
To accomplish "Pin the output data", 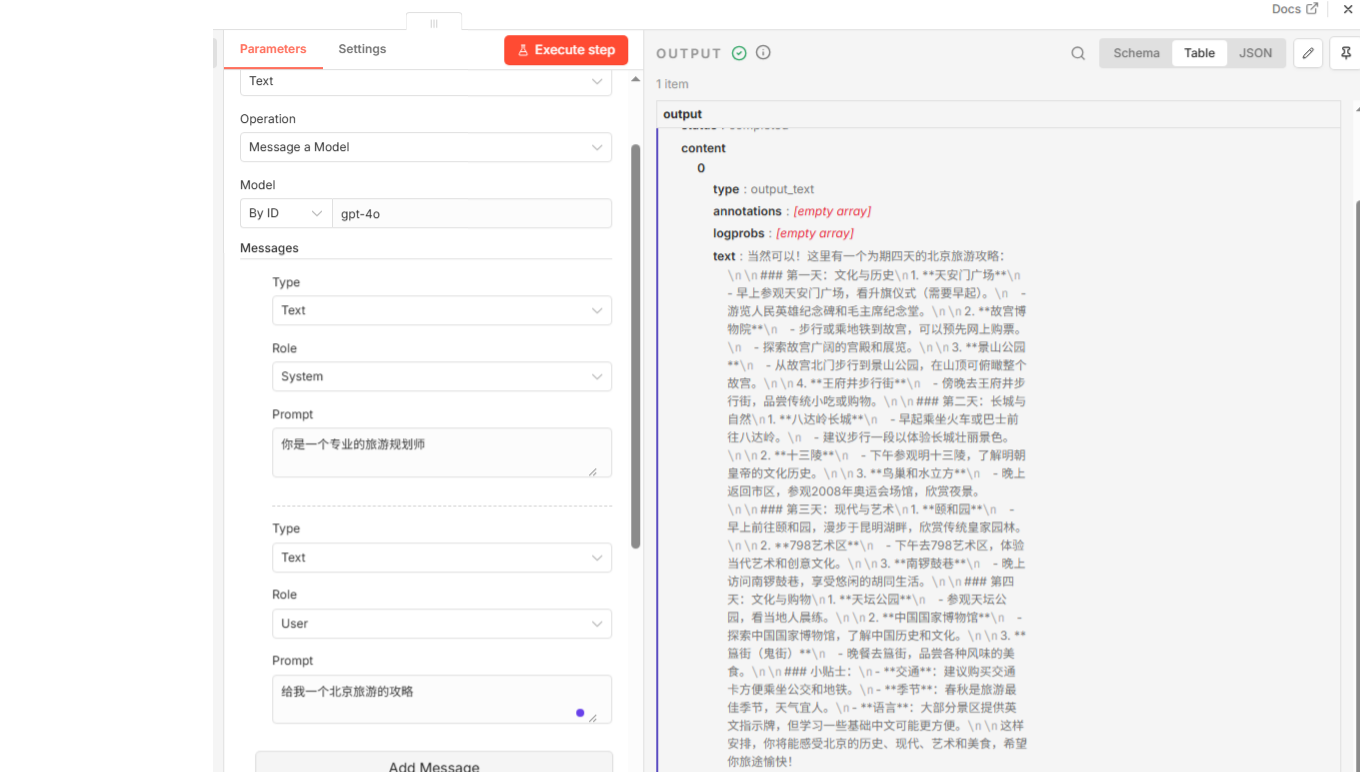I will (x=1346, y=53).
